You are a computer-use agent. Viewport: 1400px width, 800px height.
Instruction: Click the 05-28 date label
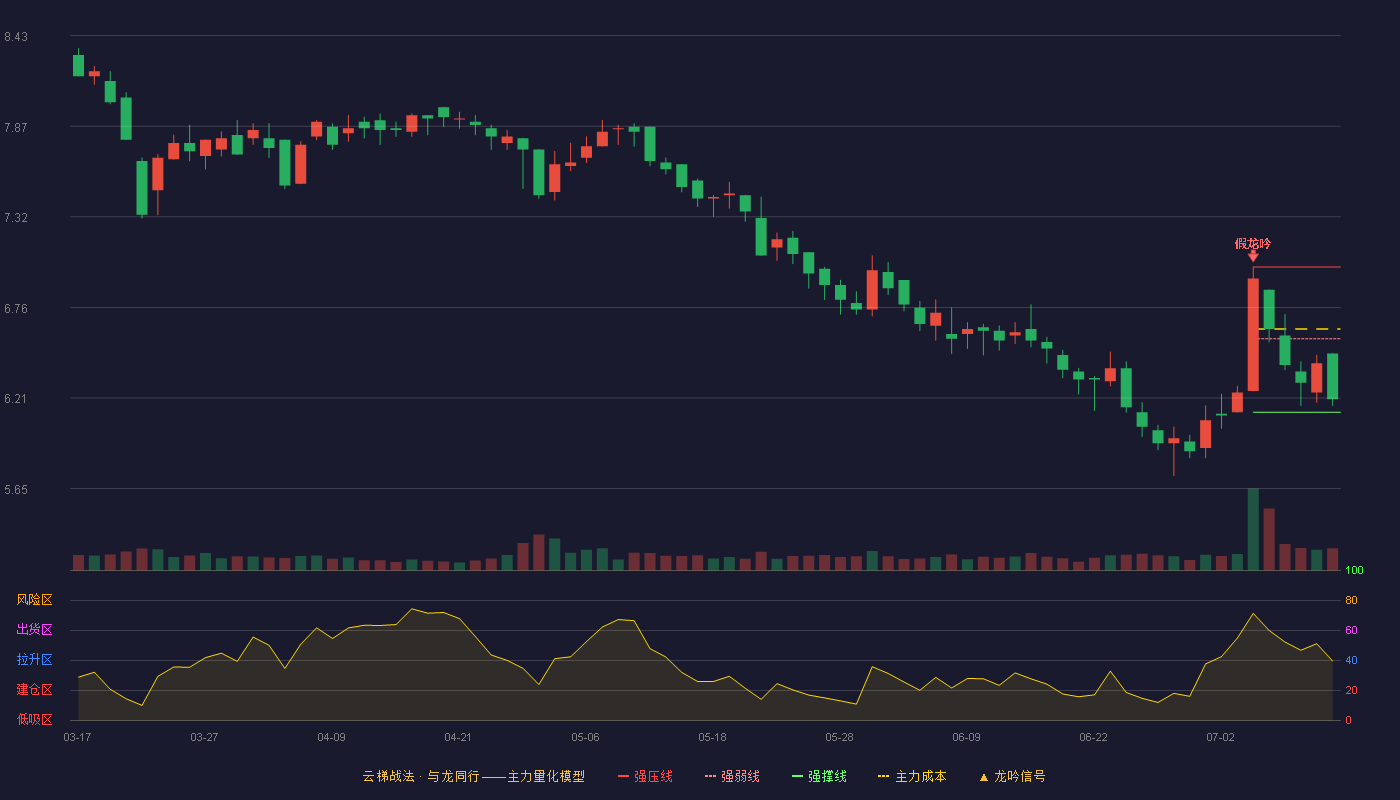coord(839,737)
